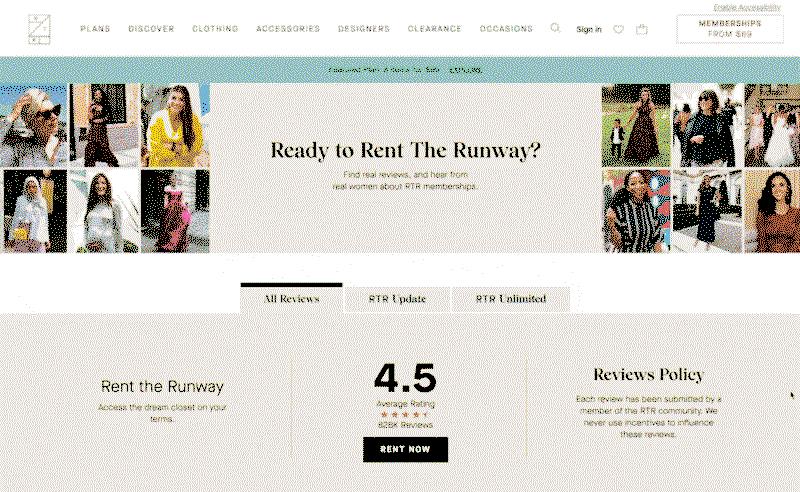Click the Enable Accessibility link
The image size is (800, 492).
coord(747,7)
